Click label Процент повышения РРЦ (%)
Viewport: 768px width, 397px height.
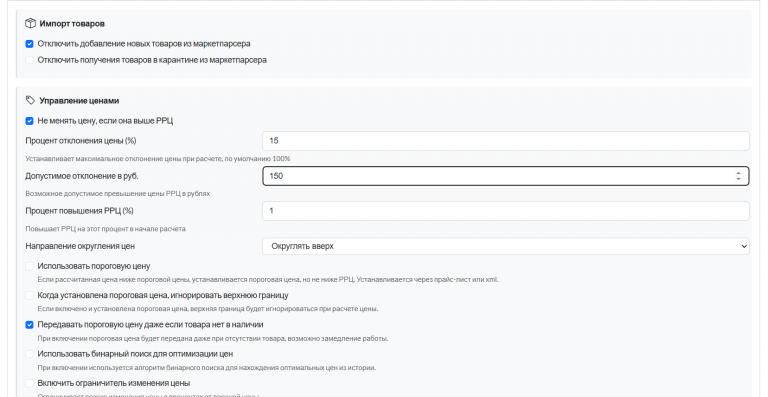[79, 211]
